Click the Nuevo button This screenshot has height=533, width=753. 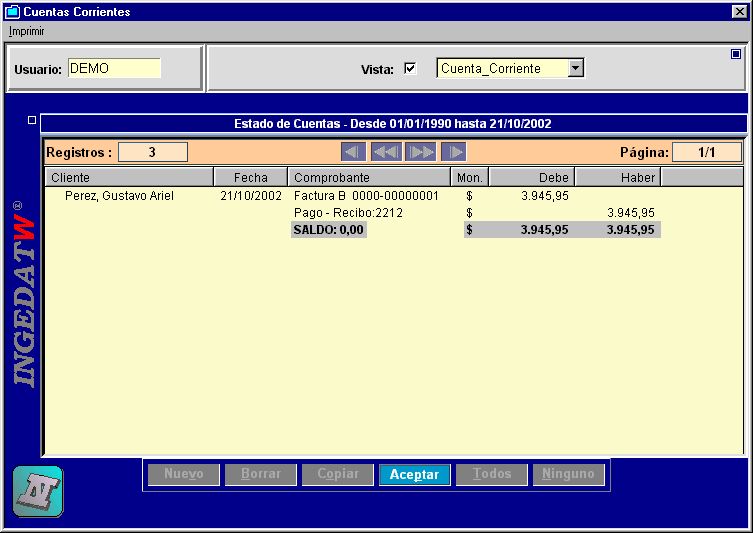pos(183,474)
